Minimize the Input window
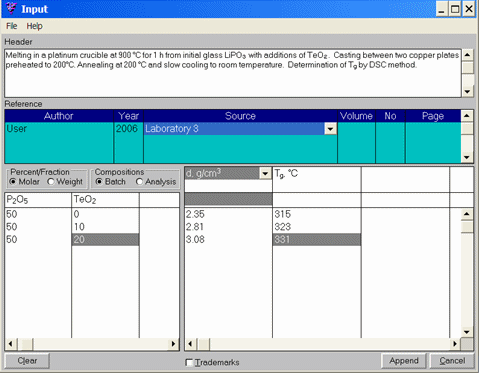The width and height of the screenshot is (479, 373). [442, 9]
